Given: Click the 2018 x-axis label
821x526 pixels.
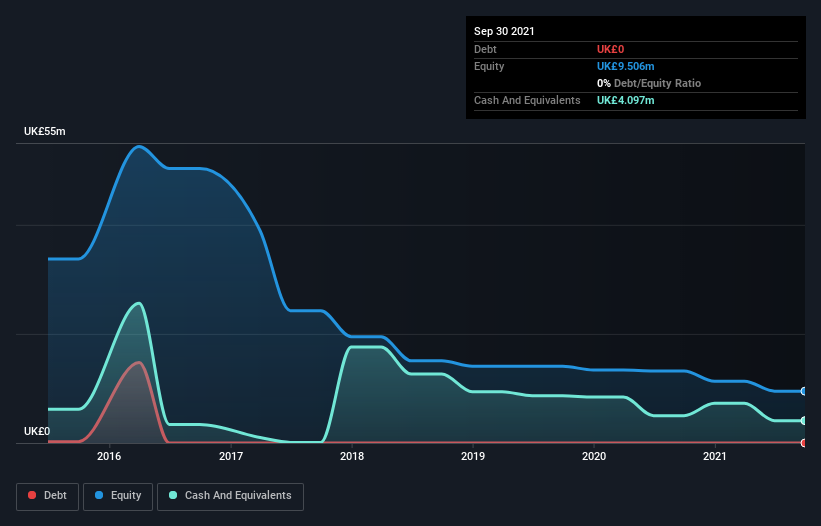Looking at the screenshot, I should click(x=352, y=456).
